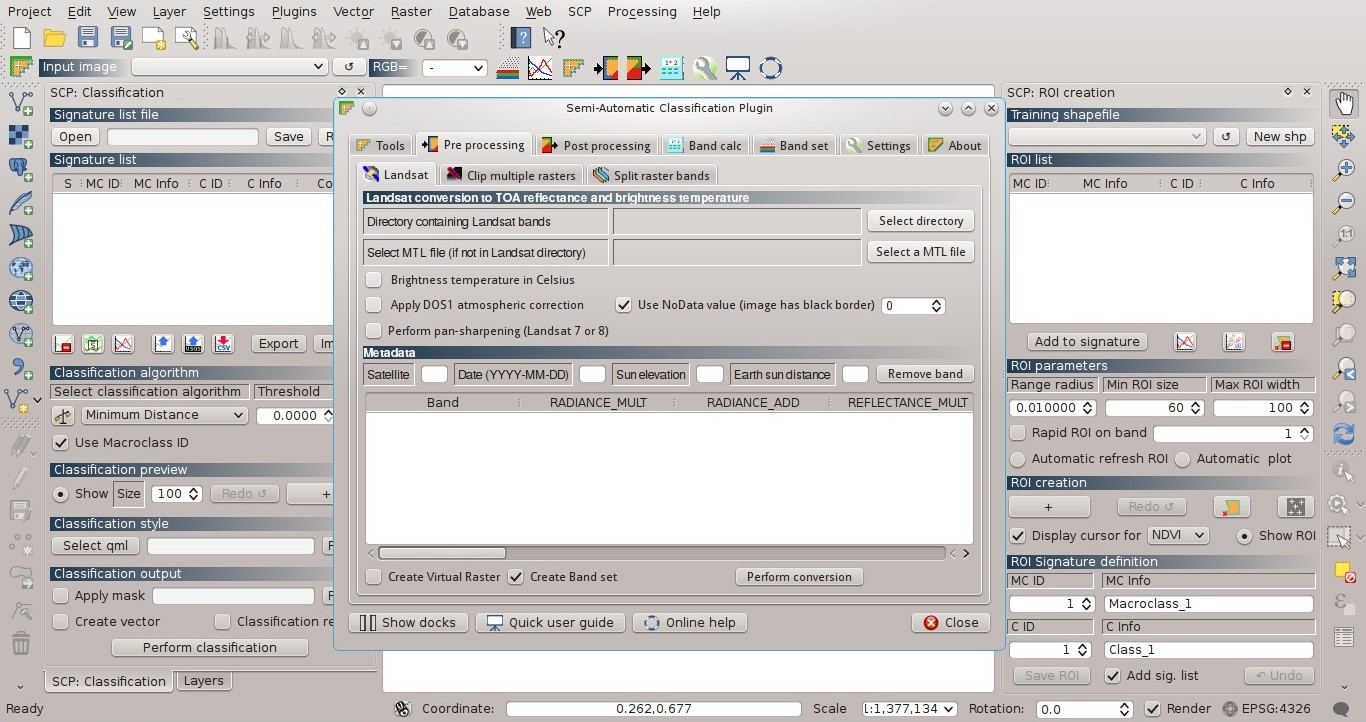Open the Minimum Distance algorithm dropdown
The image size is (1366, 722).
(x=163, y=414)
